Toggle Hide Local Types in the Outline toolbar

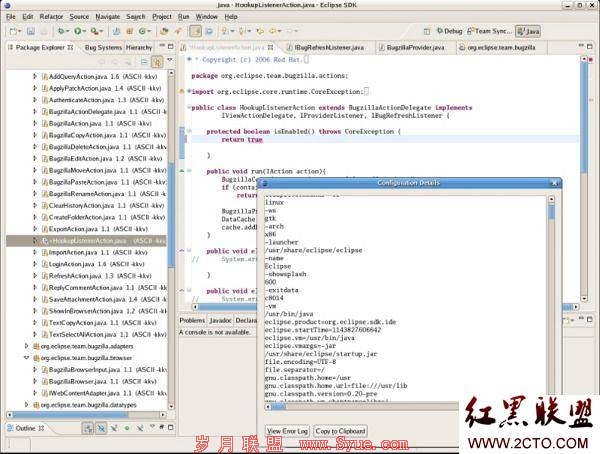tap(140, 428)
